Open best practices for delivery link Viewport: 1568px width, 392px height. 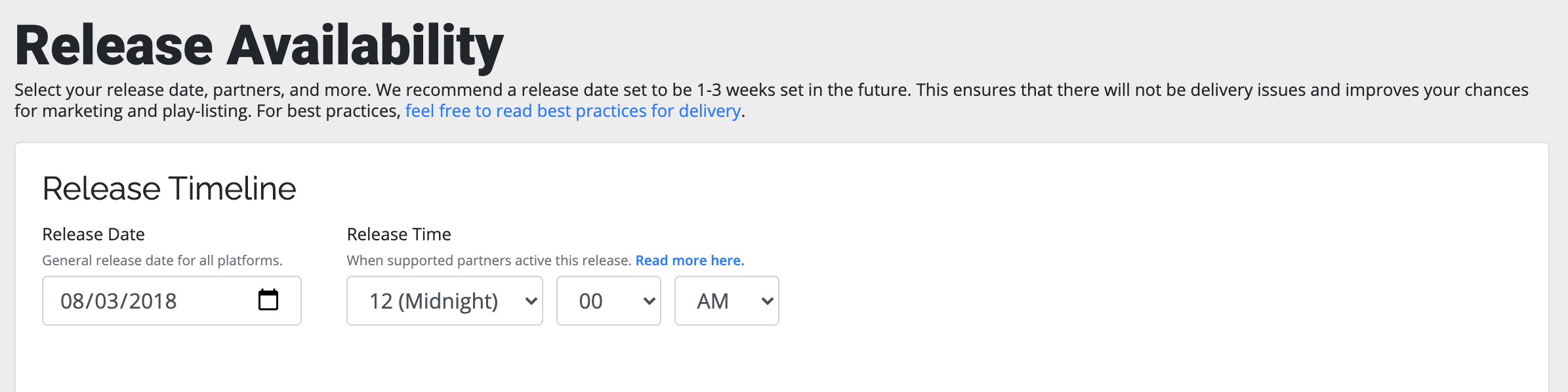point(573,111)
